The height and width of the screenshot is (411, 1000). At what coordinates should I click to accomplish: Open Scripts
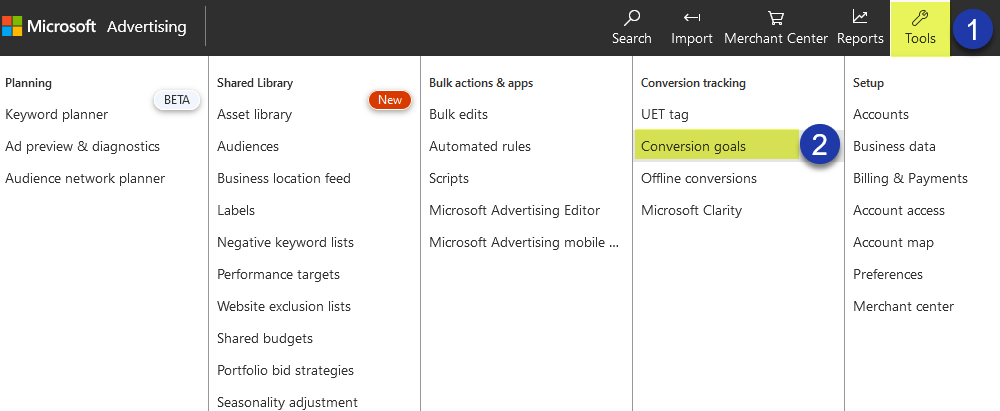(x=449, y=178)
